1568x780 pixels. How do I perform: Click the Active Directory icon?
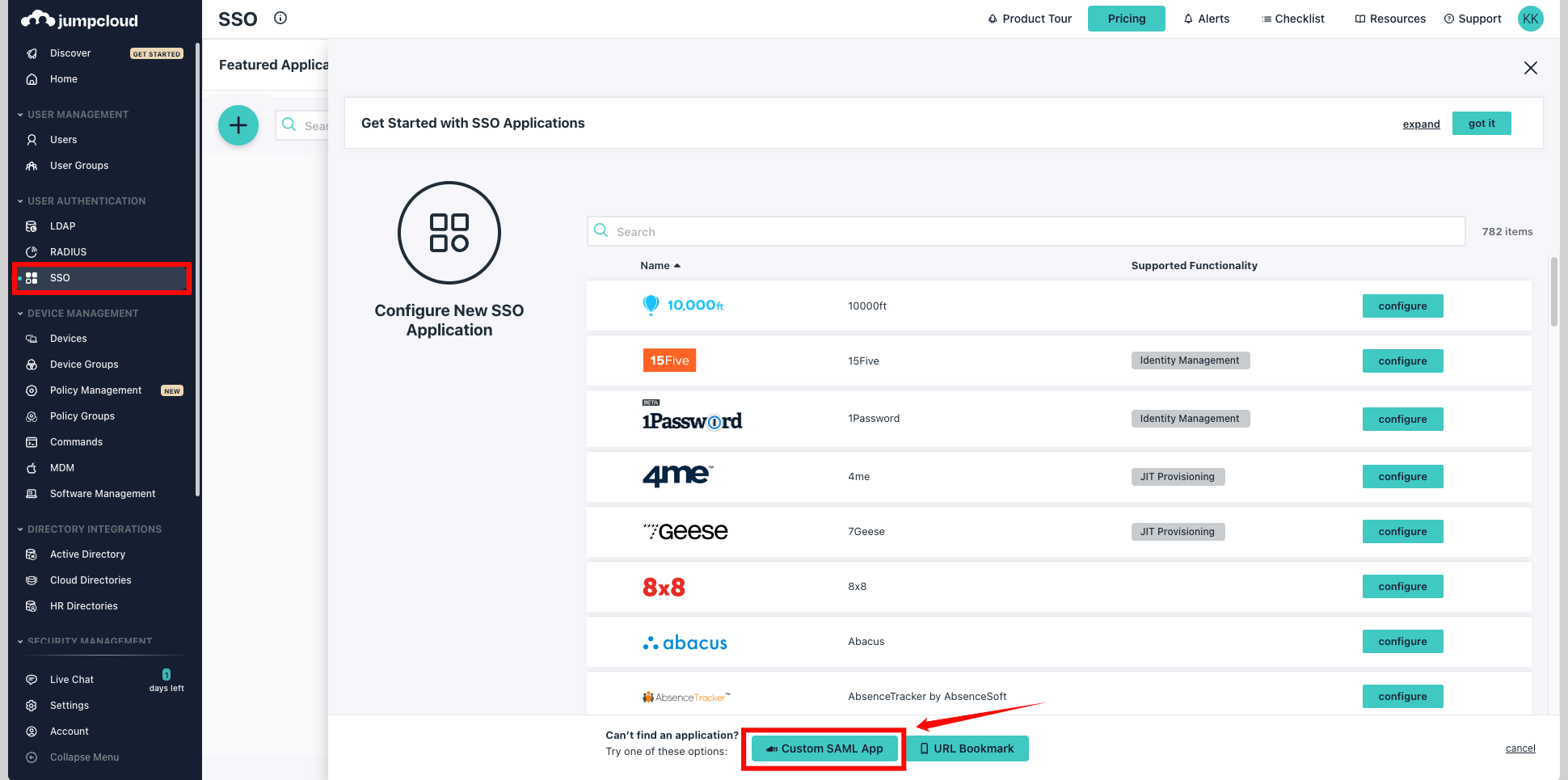32,554
